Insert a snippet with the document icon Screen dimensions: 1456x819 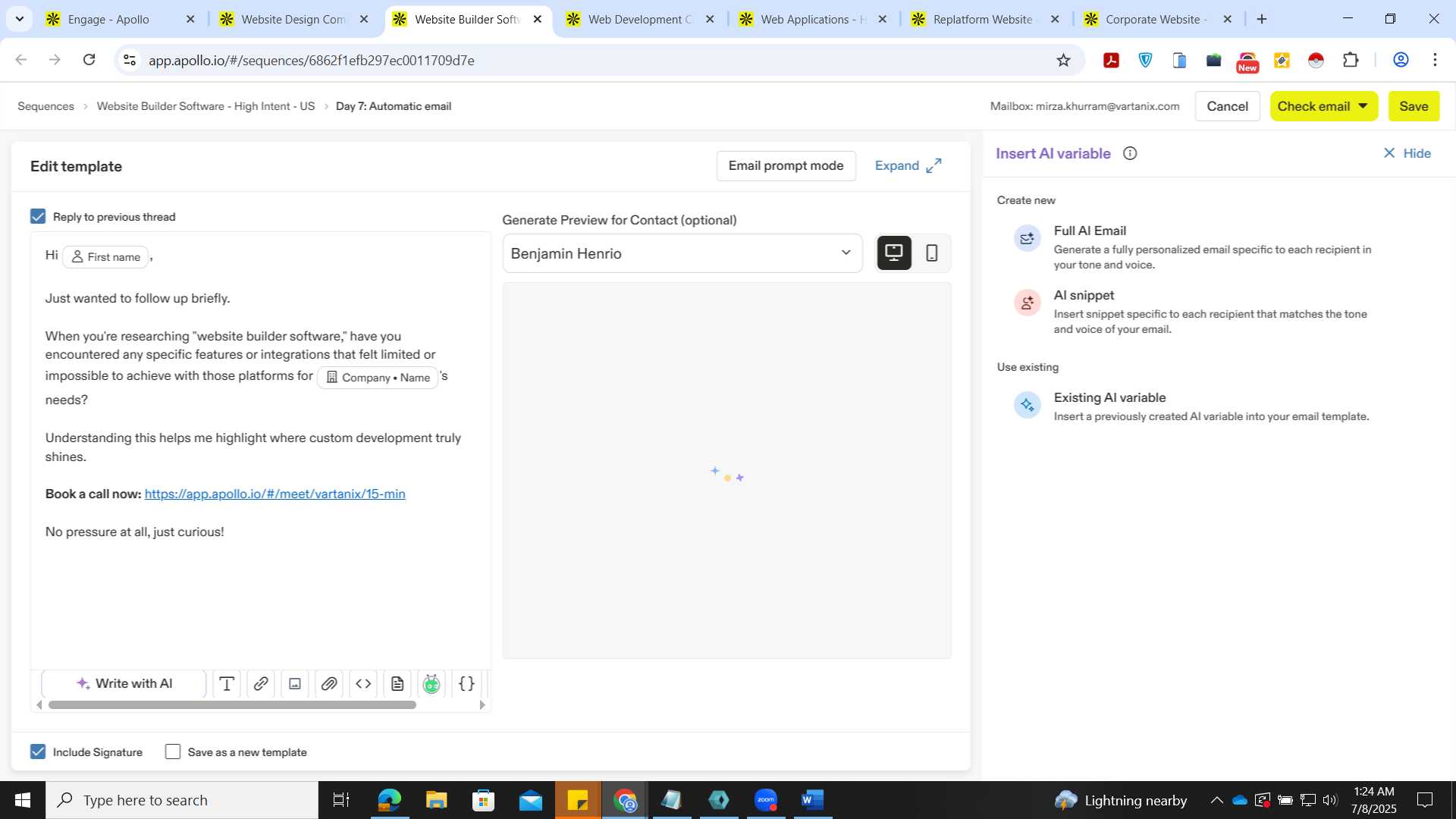tap(397, 684)
